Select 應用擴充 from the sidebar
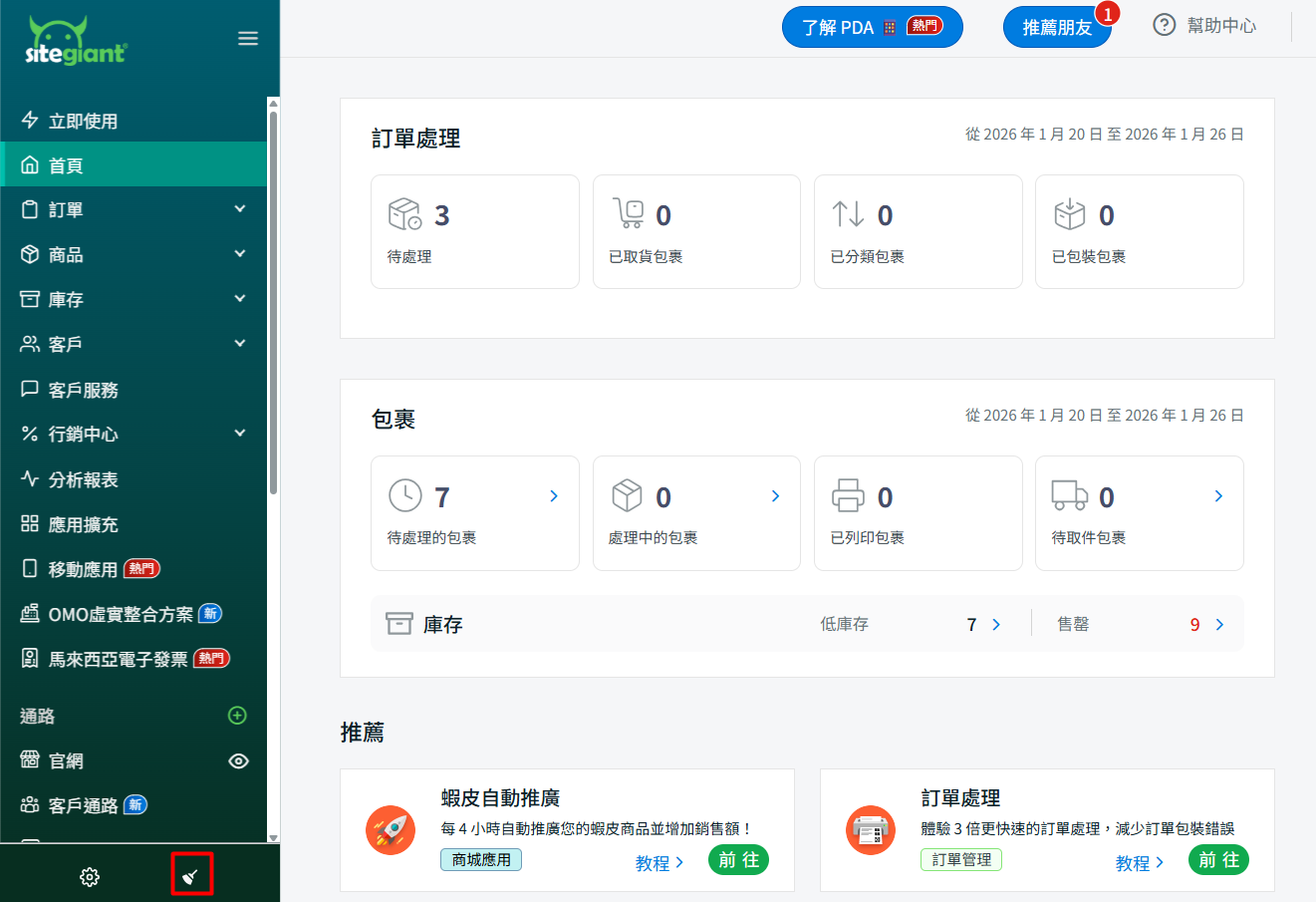Screen dimensions: 1316x902 click(x=84, y=524)
